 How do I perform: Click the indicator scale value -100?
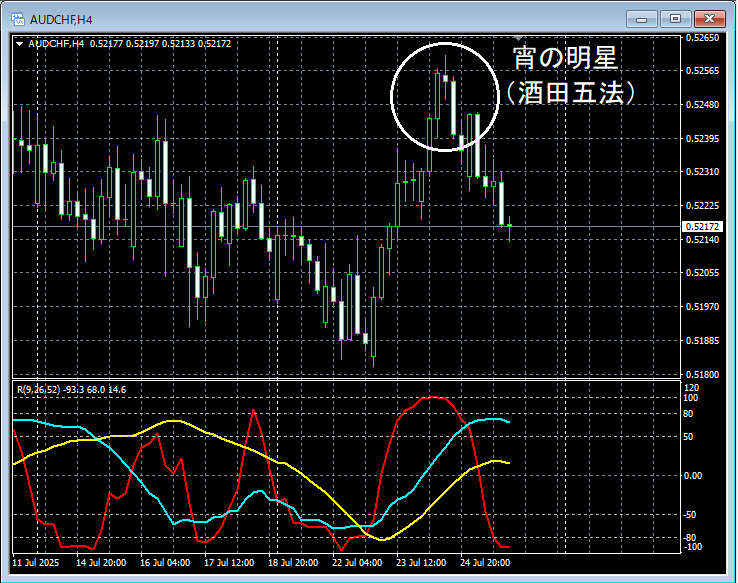click(x=692, y=547)
